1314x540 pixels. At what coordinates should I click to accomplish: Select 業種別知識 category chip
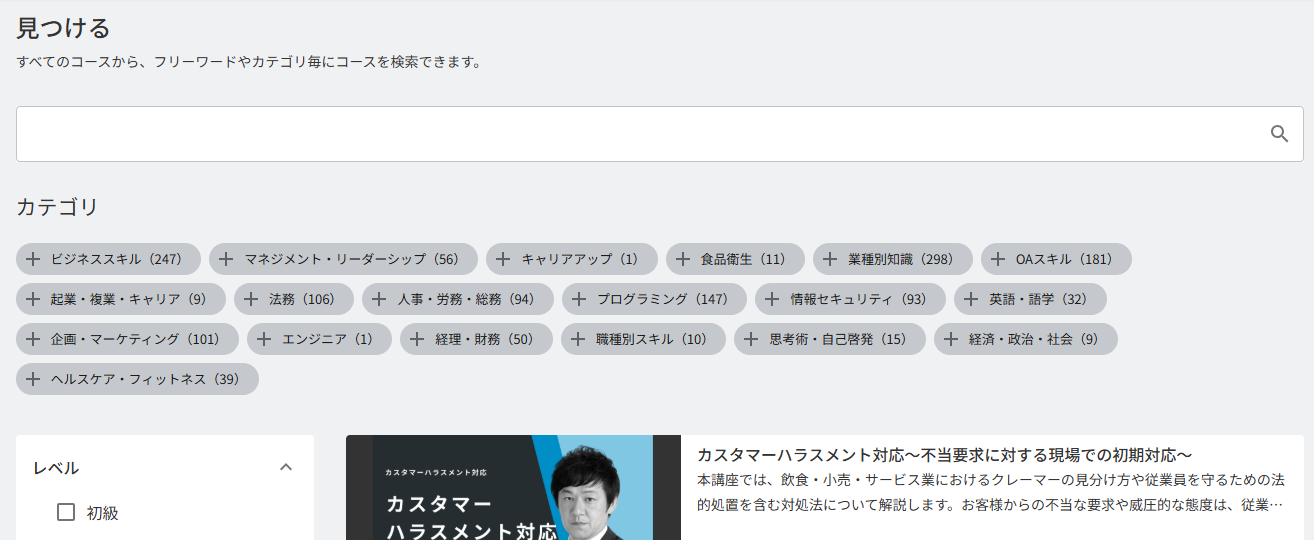pos(893,259)
